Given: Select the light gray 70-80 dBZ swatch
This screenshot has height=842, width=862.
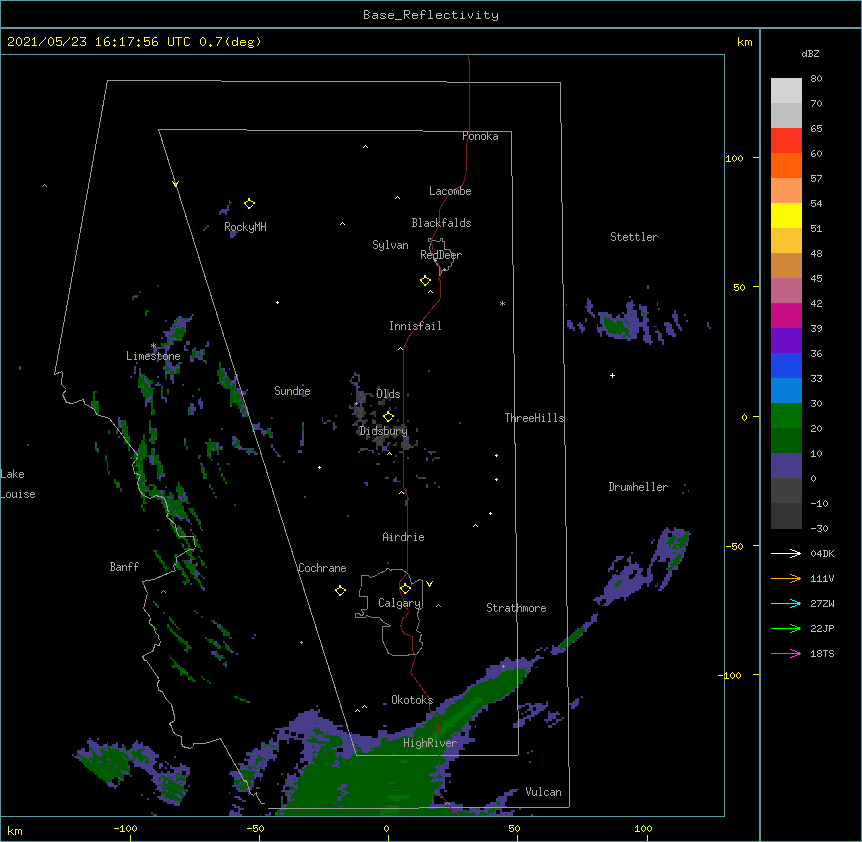Looking at the screenshot, I should [x=786, y=91].
